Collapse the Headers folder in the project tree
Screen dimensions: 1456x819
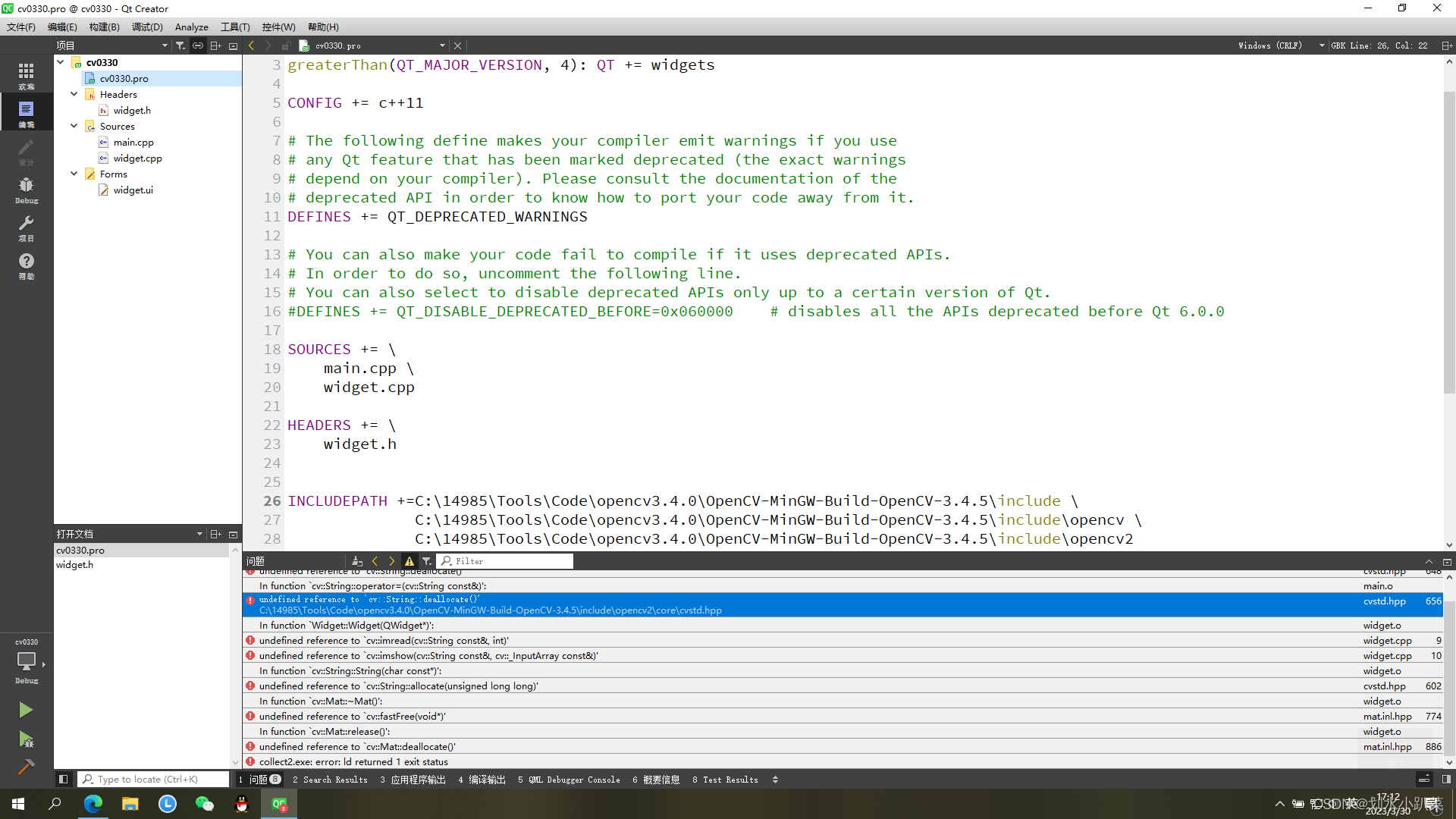pyautogui.click(x=74, y=94)
